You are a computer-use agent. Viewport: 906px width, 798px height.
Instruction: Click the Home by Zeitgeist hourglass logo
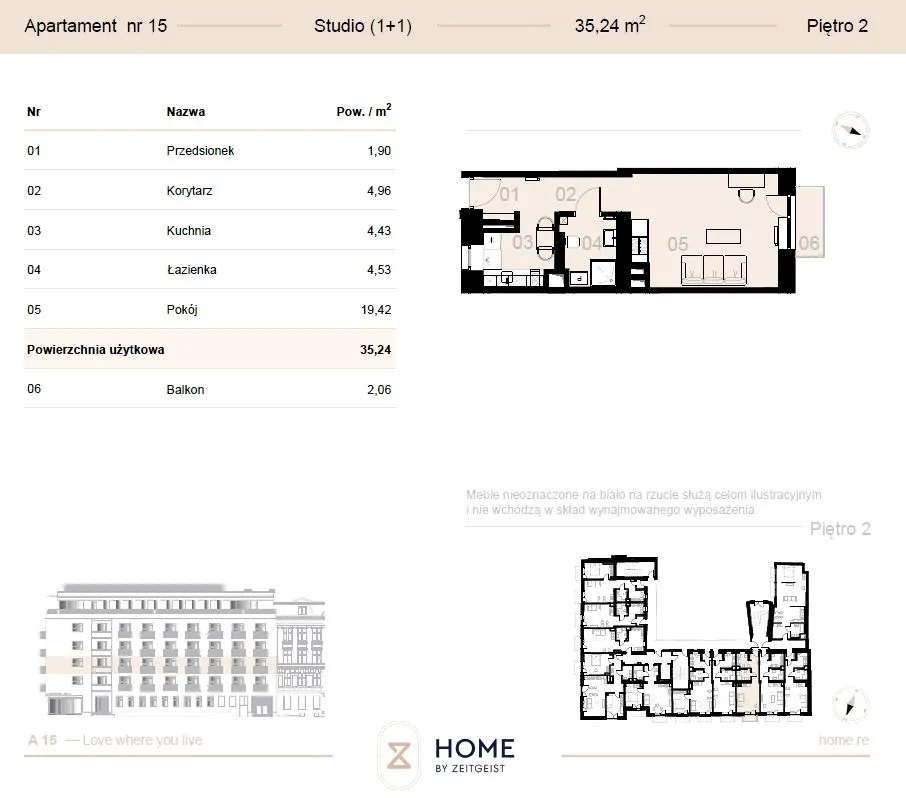point(399,755)
